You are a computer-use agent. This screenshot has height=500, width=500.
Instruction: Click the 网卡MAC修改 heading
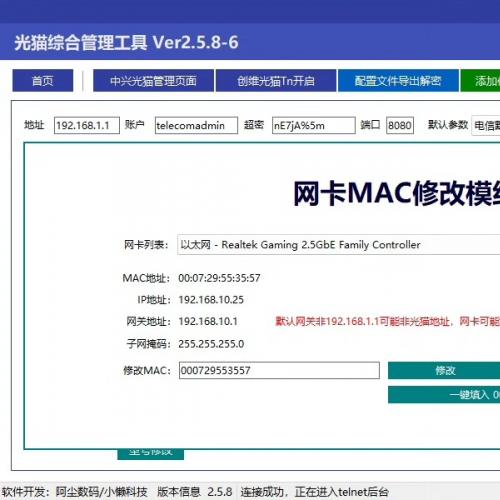coord(397,193)
